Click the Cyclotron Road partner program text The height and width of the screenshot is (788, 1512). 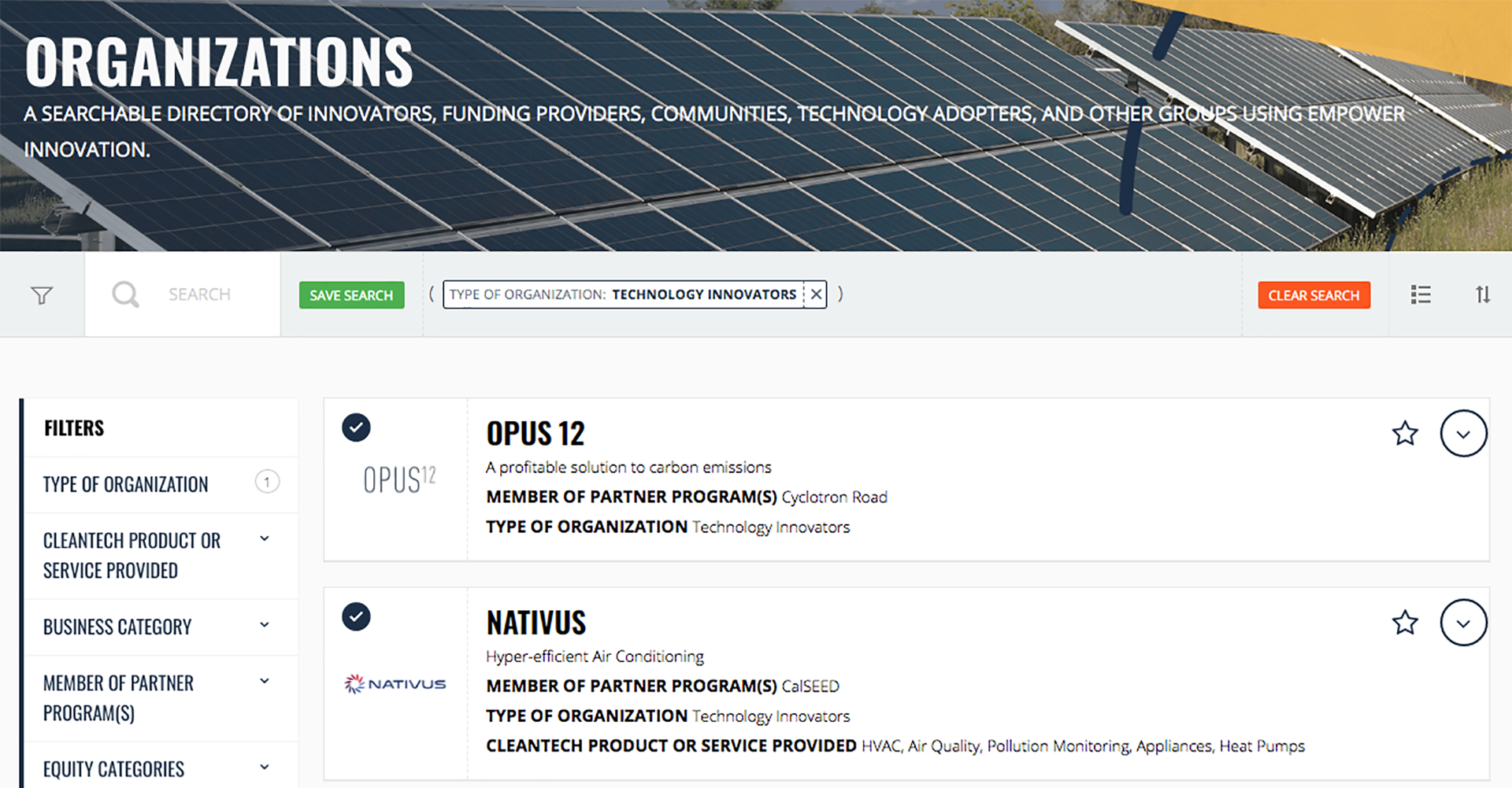[x=834, y=498]
